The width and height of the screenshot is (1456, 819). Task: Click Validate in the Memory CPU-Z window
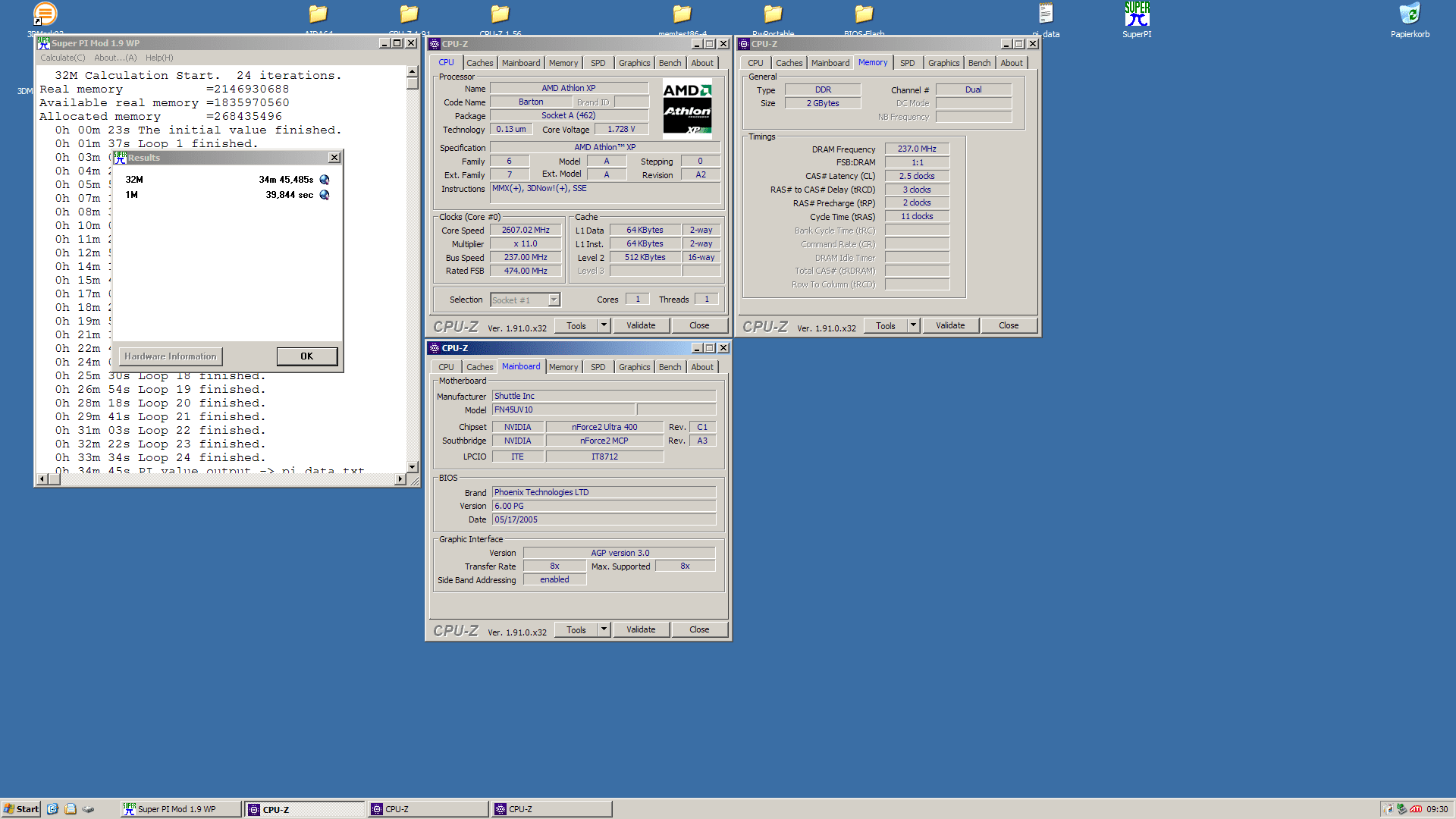[x=950, y=325]
